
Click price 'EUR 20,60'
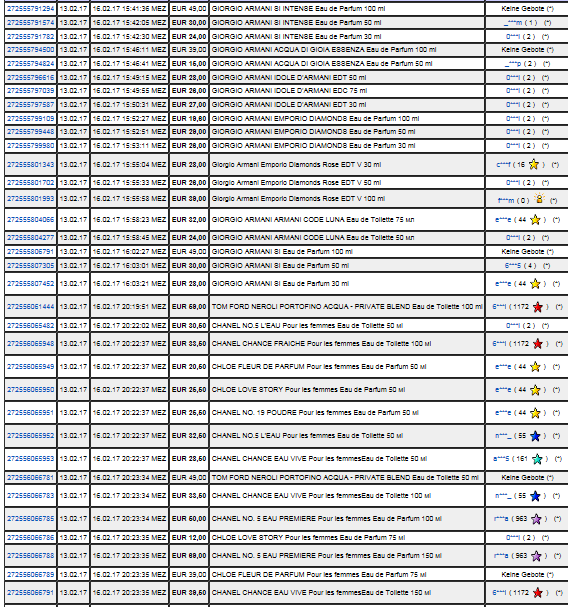[x=189, y=366]
